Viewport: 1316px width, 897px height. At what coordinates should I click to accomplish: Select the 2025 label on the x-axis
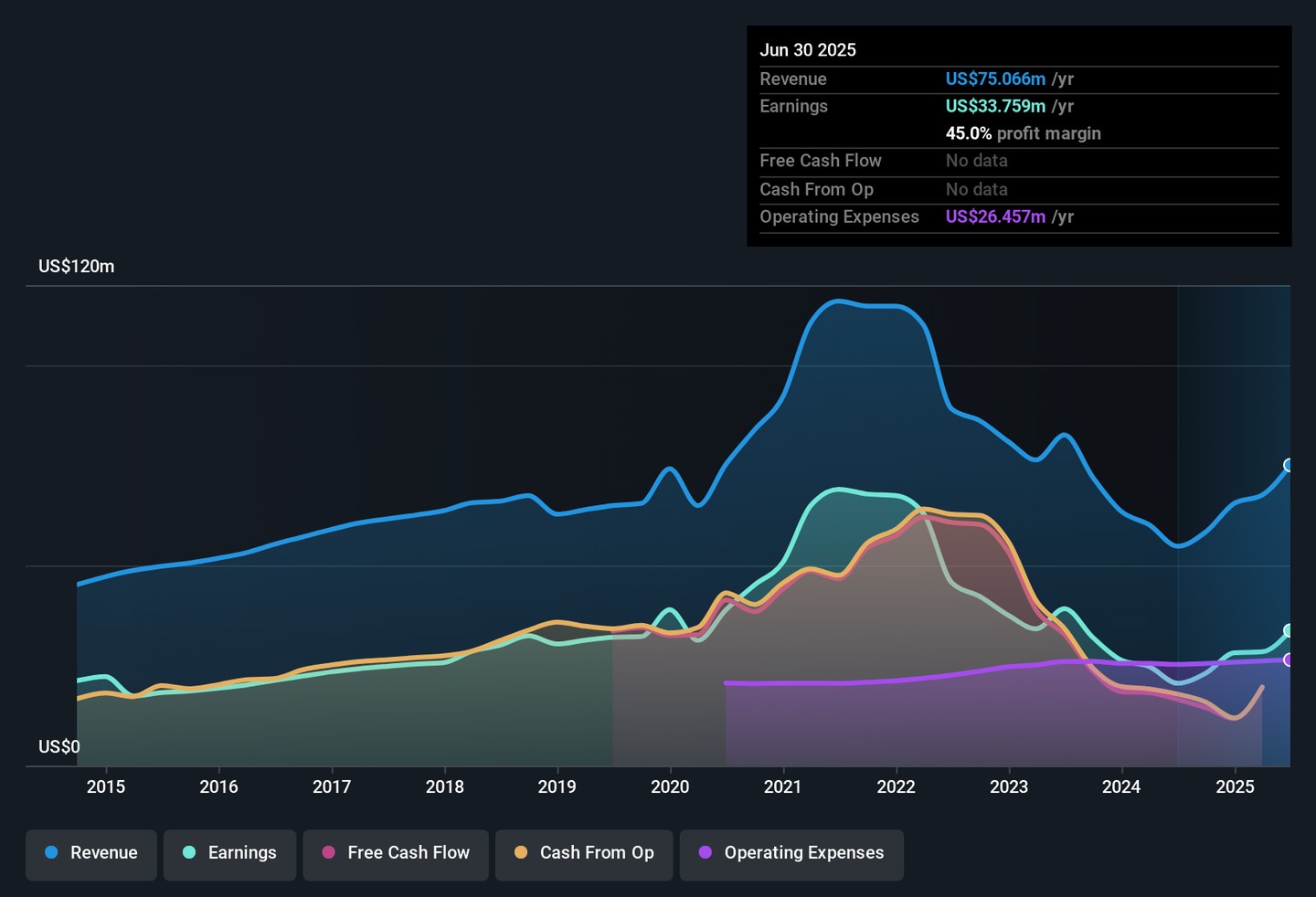point(1235,786)
